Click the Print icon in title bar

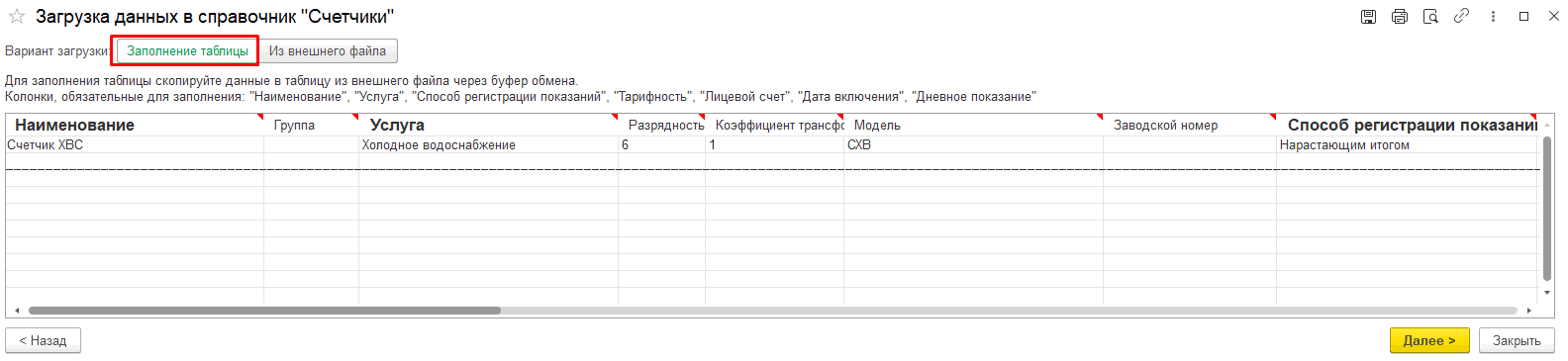[1400, 17]
